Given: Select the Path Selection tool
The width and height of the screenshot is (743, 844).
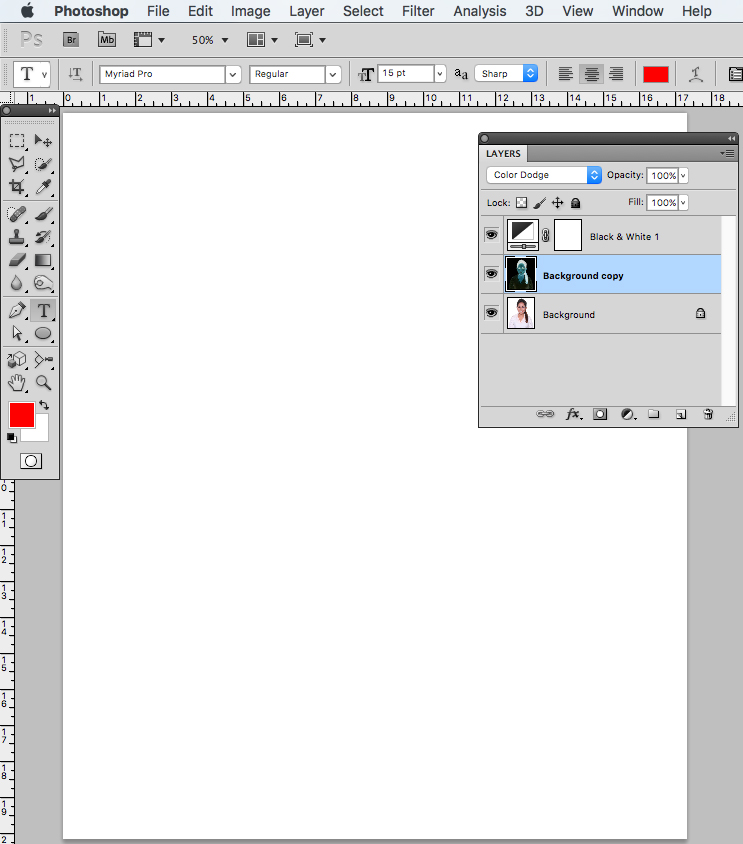Looking at the screenshot, I should (x=17, y=333).
